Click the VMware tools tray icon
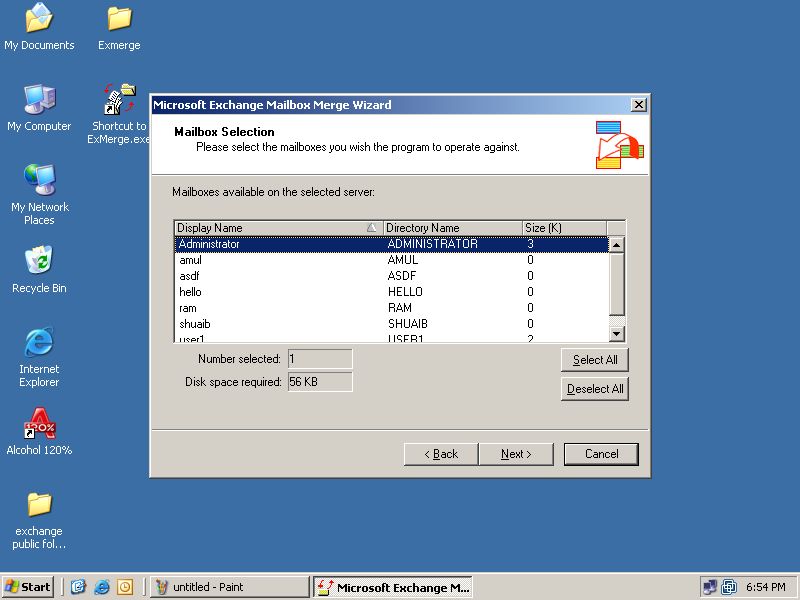The width and height of the screenshot is (800, 600). pyautogui.click(x=729, y=587)
